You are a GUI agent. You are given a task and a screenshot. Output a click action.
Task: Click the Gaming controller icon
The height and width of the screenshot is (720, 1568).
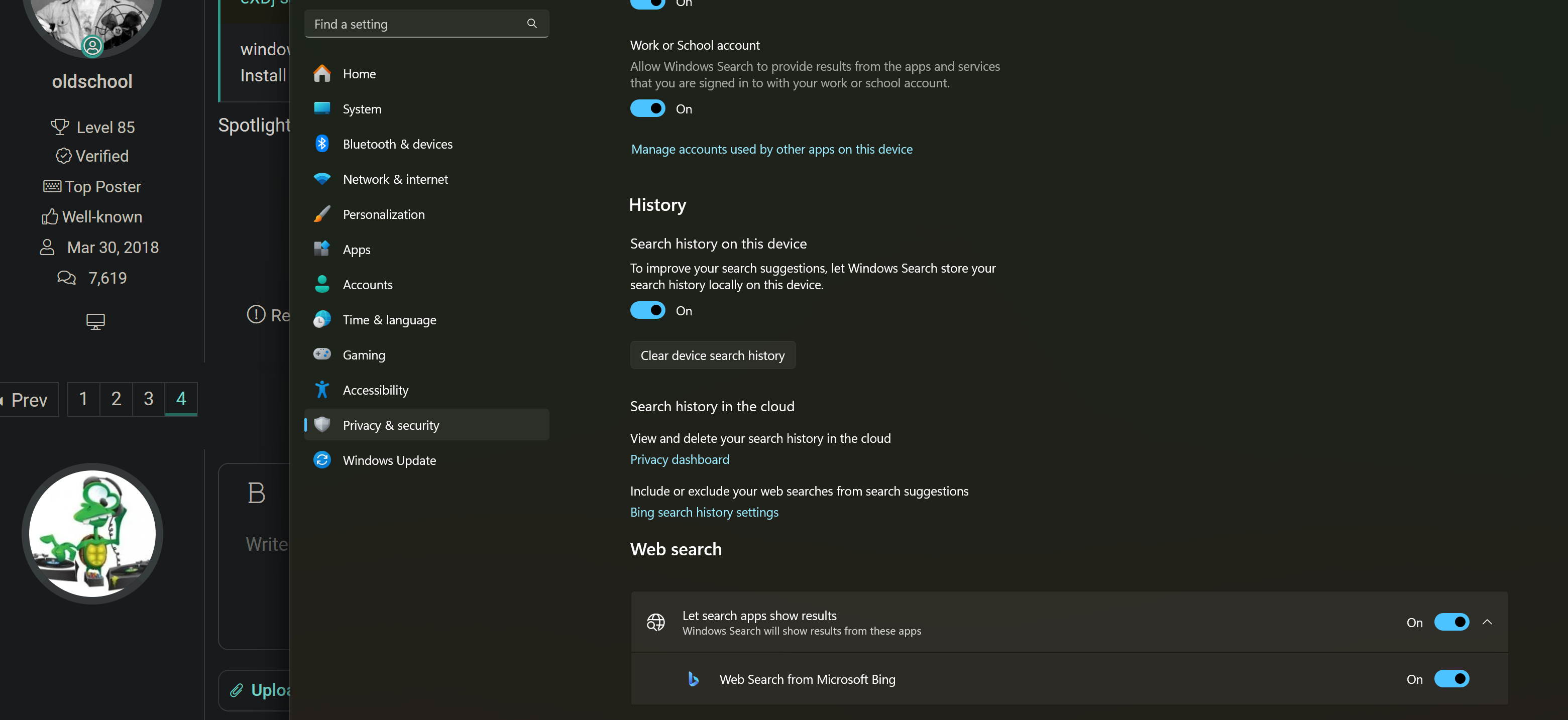pyautogui.click(x=322, y=354)
